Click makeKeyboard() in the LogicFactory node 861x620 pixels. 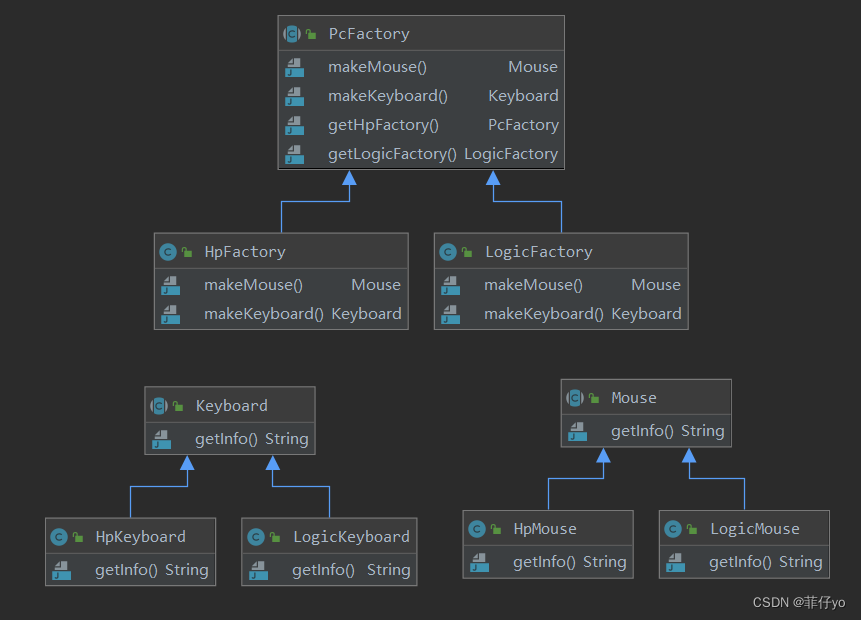(x=544, y=314)
